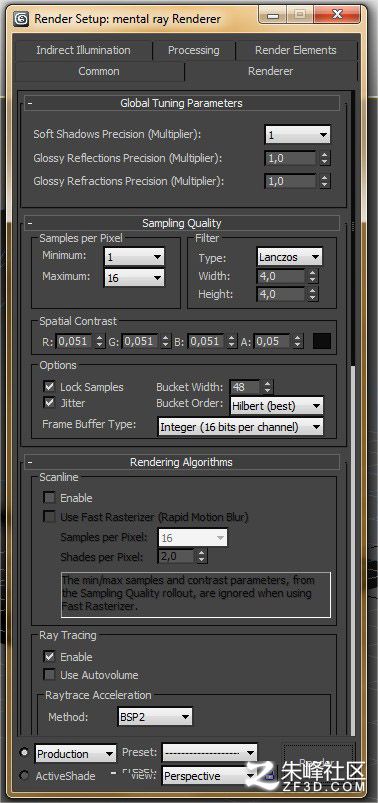The image size is (378, 803).
Task: Select the ActiveShade radio button
Action: click(24, 776)
